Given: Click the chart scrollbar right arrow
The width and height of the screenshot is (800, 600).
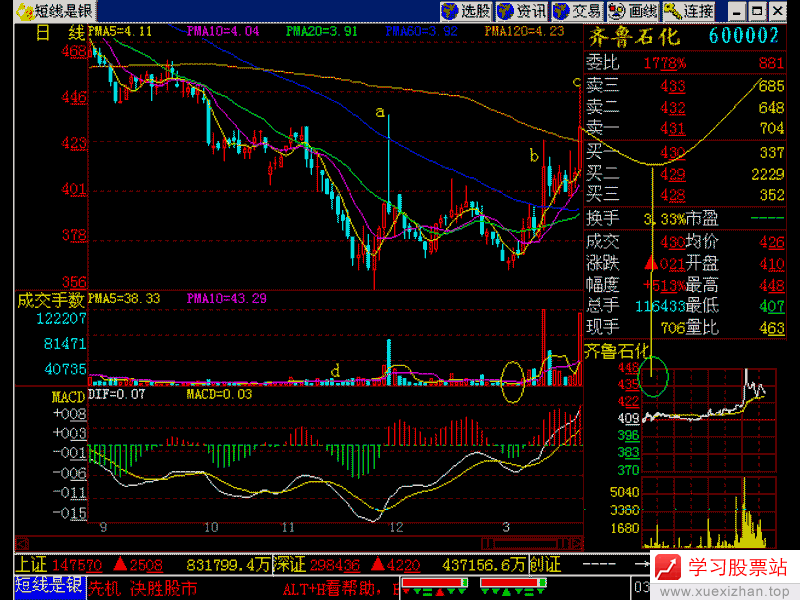Looking at the screenshot, I should 577,543.
